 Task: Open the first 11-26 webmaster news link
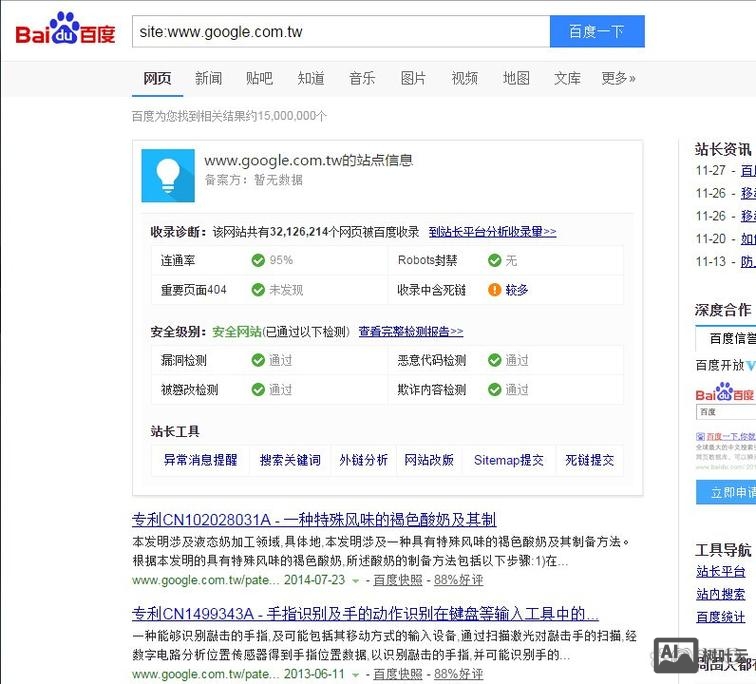[748, 193]
